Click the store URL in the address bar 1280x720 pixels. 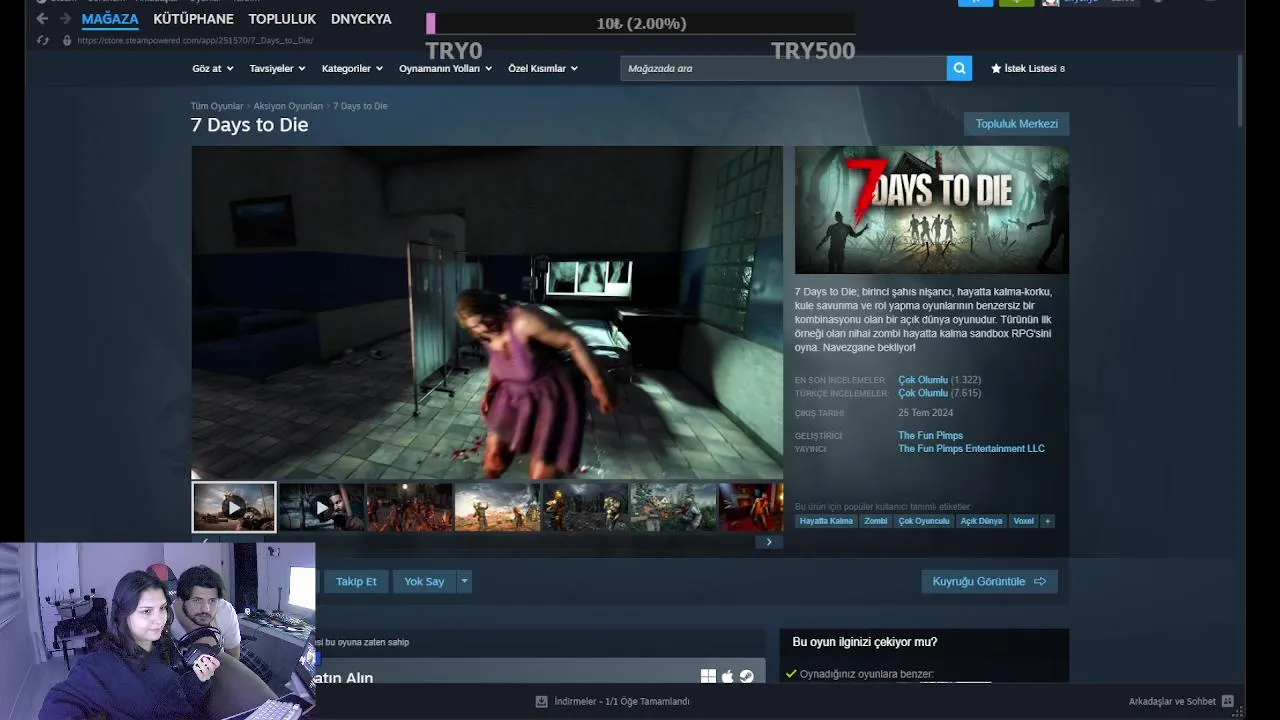pos(195,40)
